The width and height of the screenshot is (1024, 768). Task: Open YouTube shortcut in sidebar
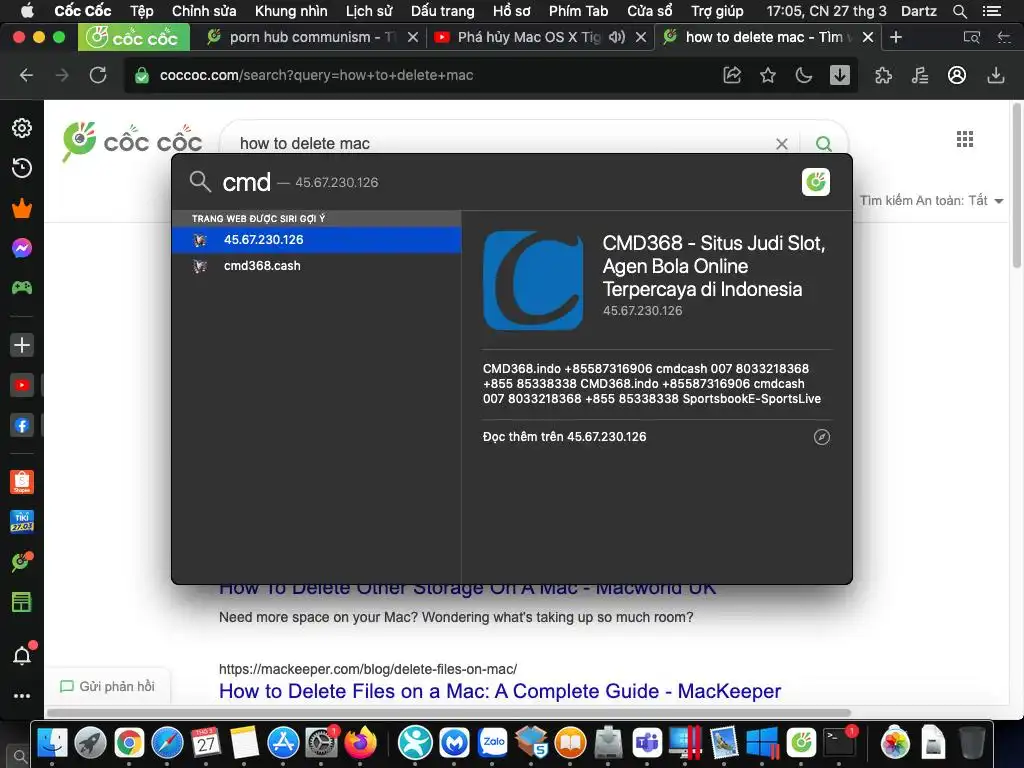pos(22,385)
